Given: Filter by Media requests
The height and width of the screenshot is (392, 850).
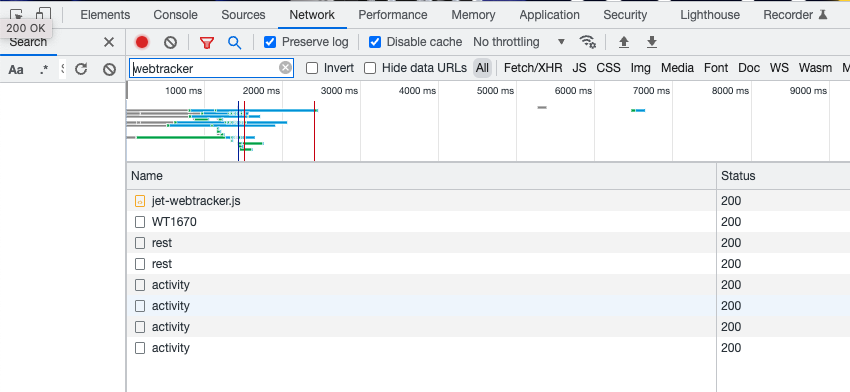Looking at the screenshot, I should click(677, 68).
